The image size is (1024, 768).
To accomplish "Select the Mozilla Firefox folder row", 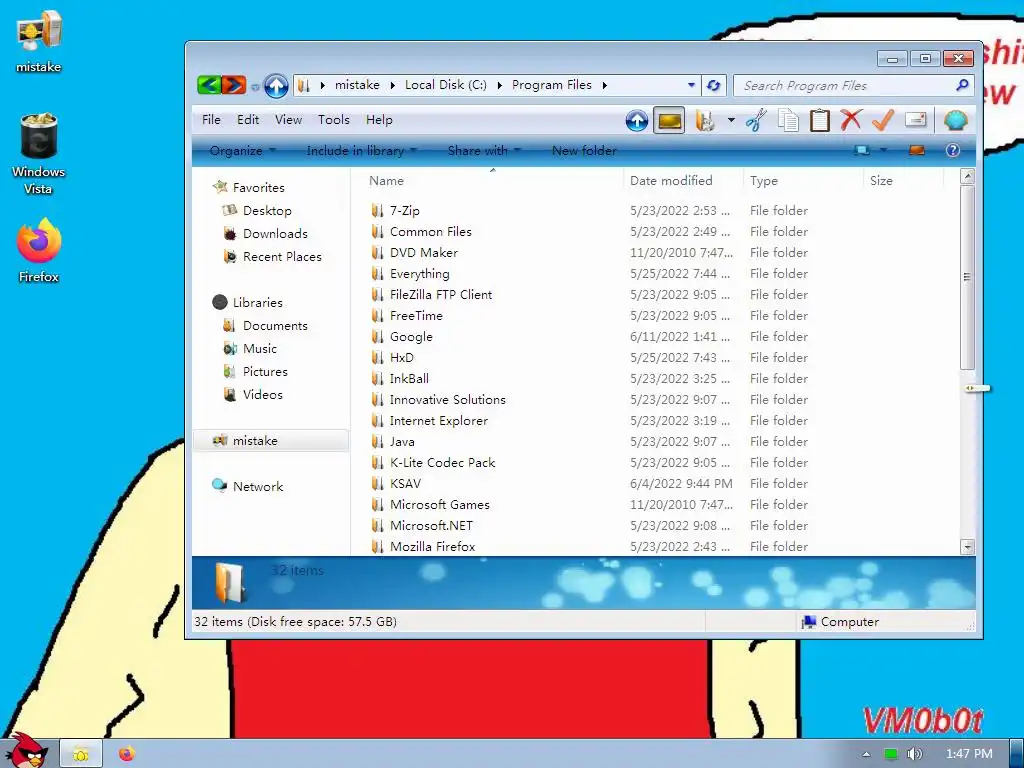I will 653,547.
